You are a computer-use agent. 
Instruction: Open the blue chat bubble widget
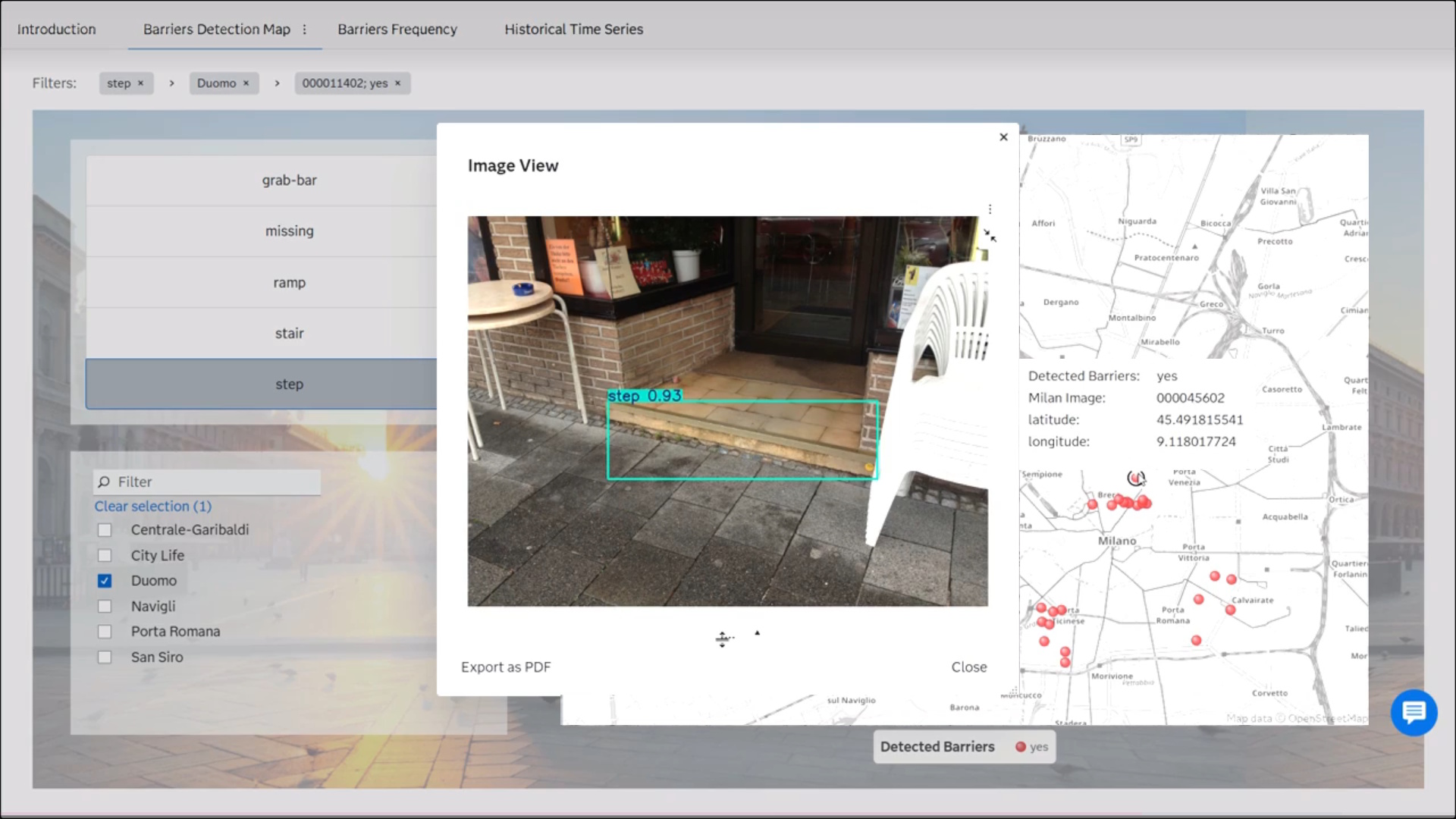point(1414,712)
